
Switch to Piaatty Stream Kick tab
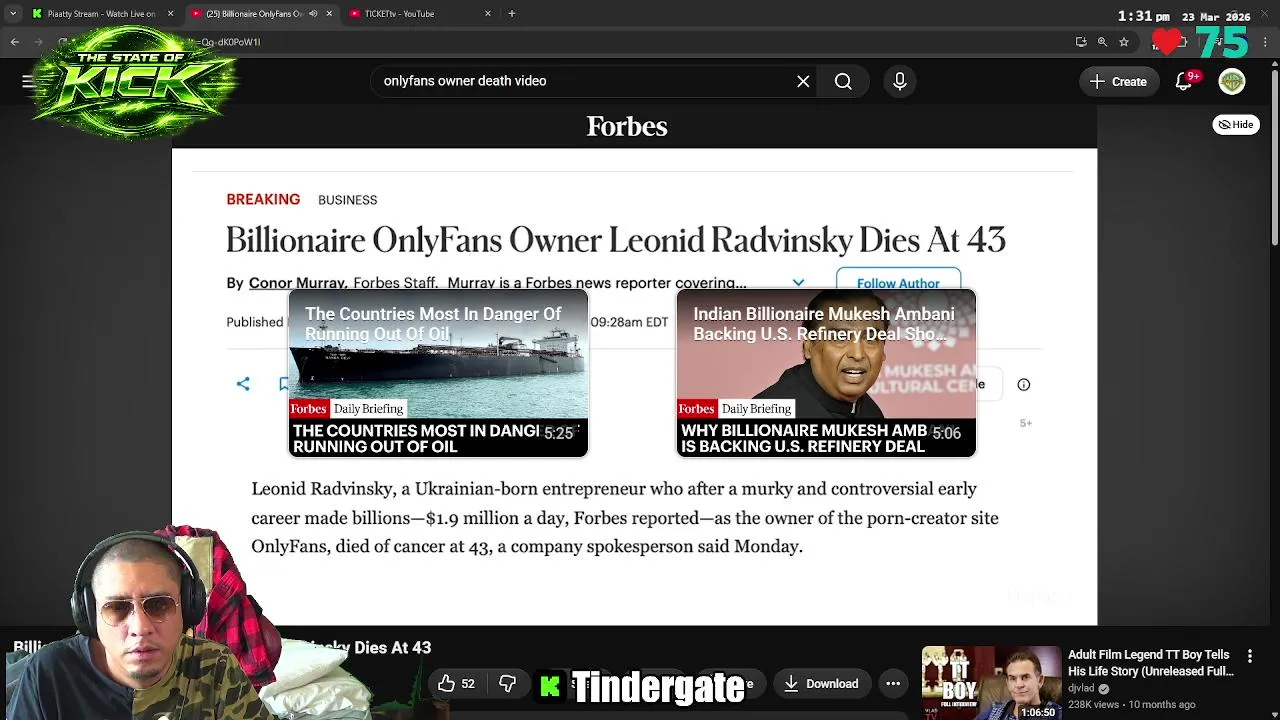tap(100, 14)
